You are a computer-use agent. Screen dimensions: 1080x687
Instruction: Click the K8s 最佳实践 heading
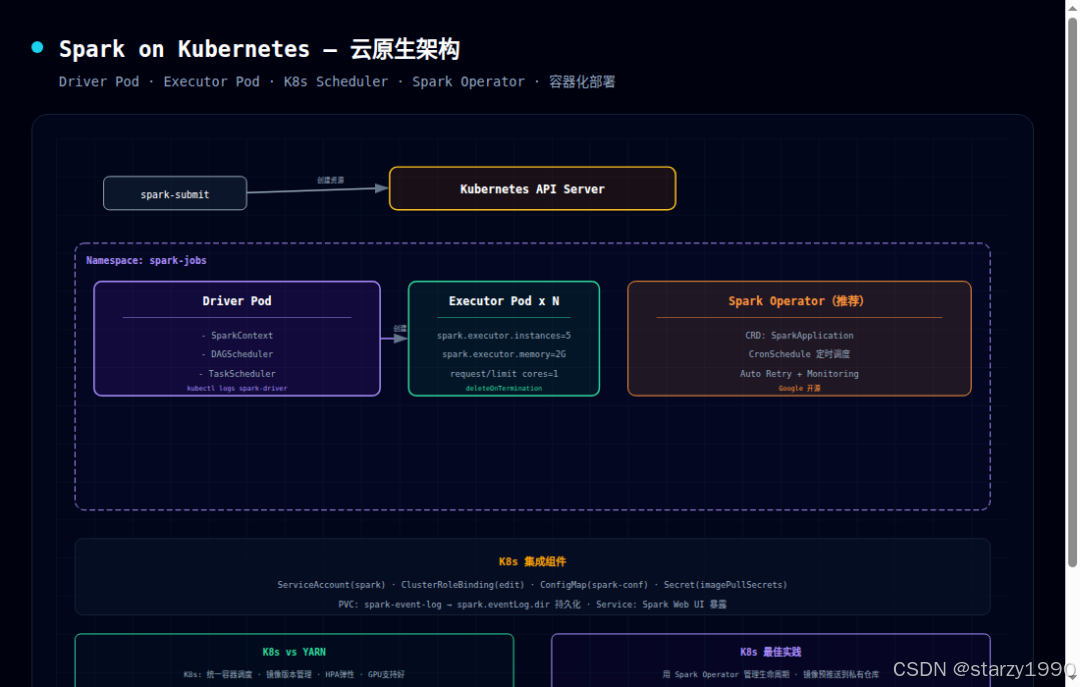click(x=771, y=652)
